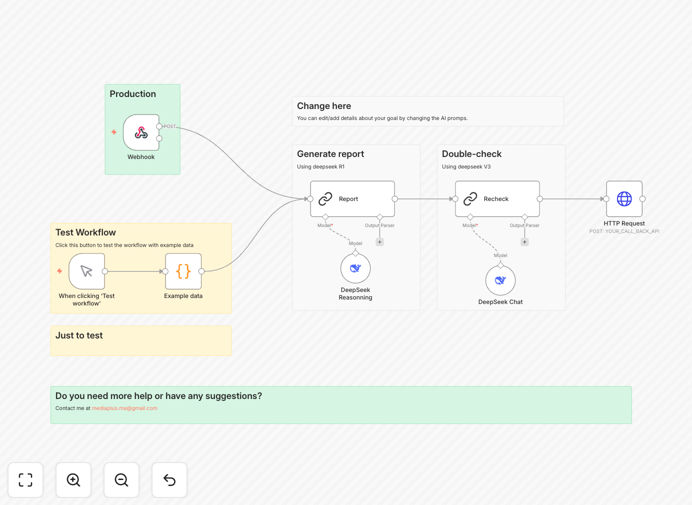Click the Model connector under Recheck
This screenshot has height=505, width=692.
(470, 217)
